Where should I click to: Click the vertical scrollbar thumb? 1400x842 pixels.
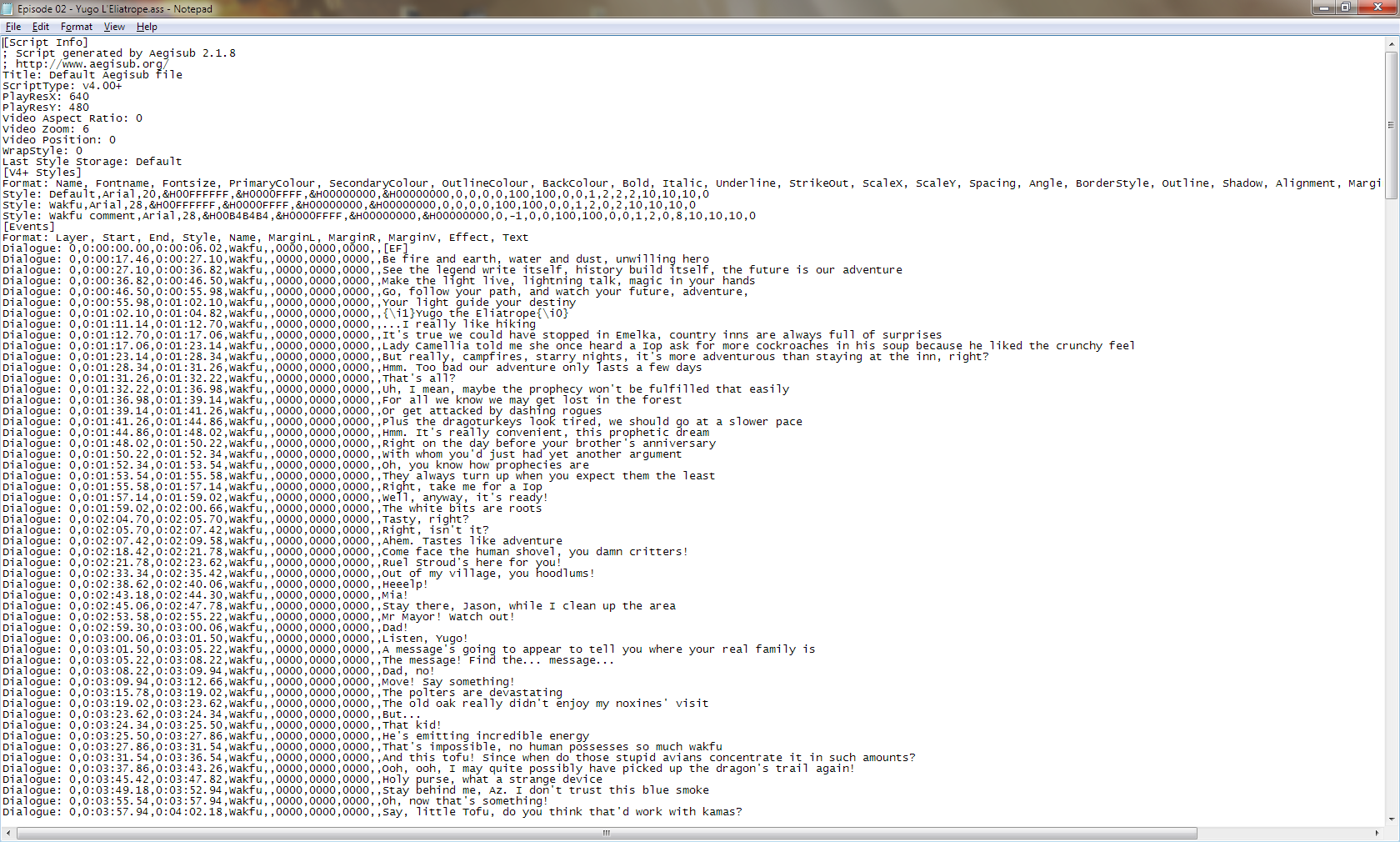pyautogui.click(x=1391, y=125)
